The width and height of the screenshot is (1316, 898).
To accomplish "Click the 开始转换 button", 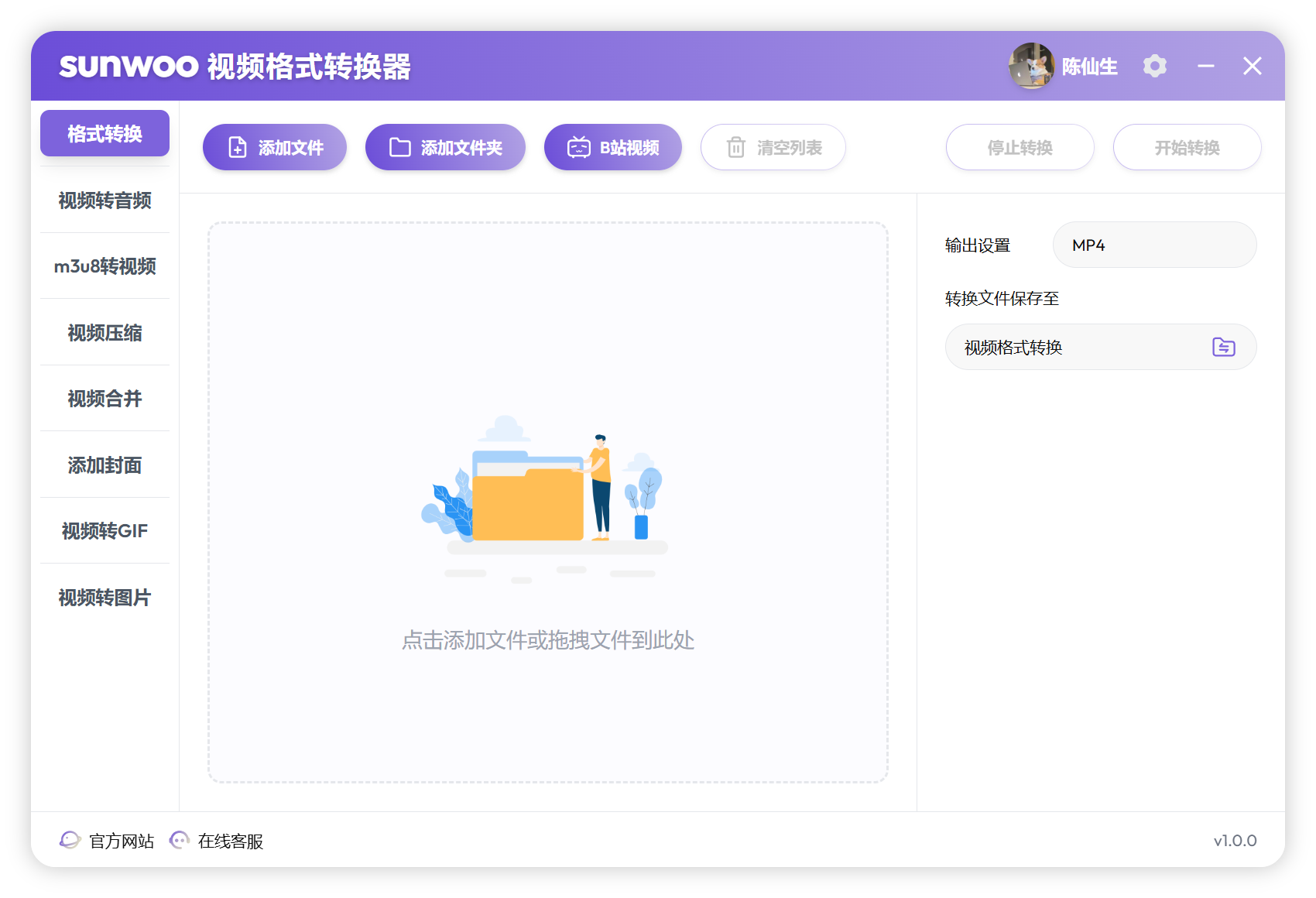I will 1187,147.
